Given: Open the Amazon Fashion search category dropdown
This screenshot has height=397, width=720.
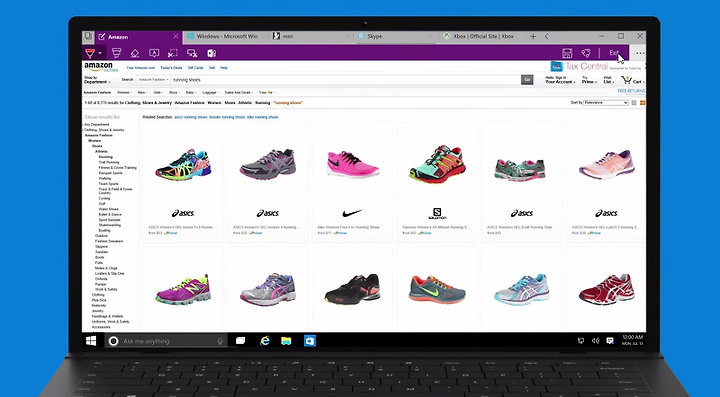Looking at the screenshot, I should pos(153,80).
